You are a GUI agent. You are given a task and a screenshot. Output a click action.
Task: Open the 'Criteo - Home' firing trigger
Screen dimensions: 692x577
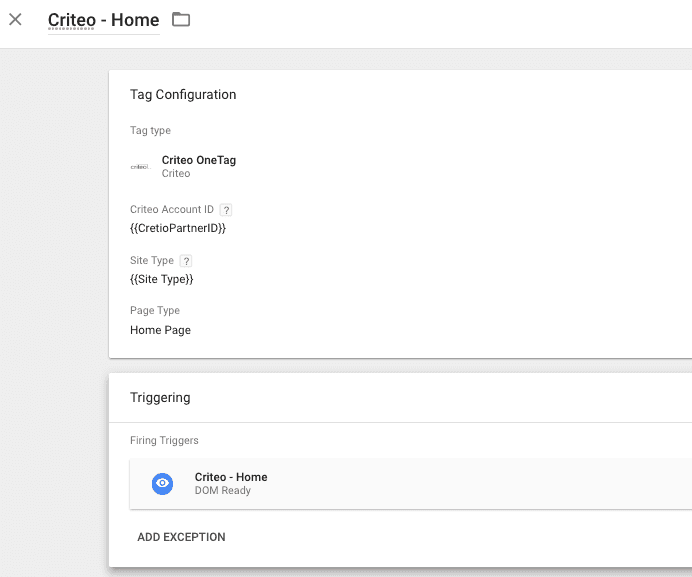(x=231, y=477)
